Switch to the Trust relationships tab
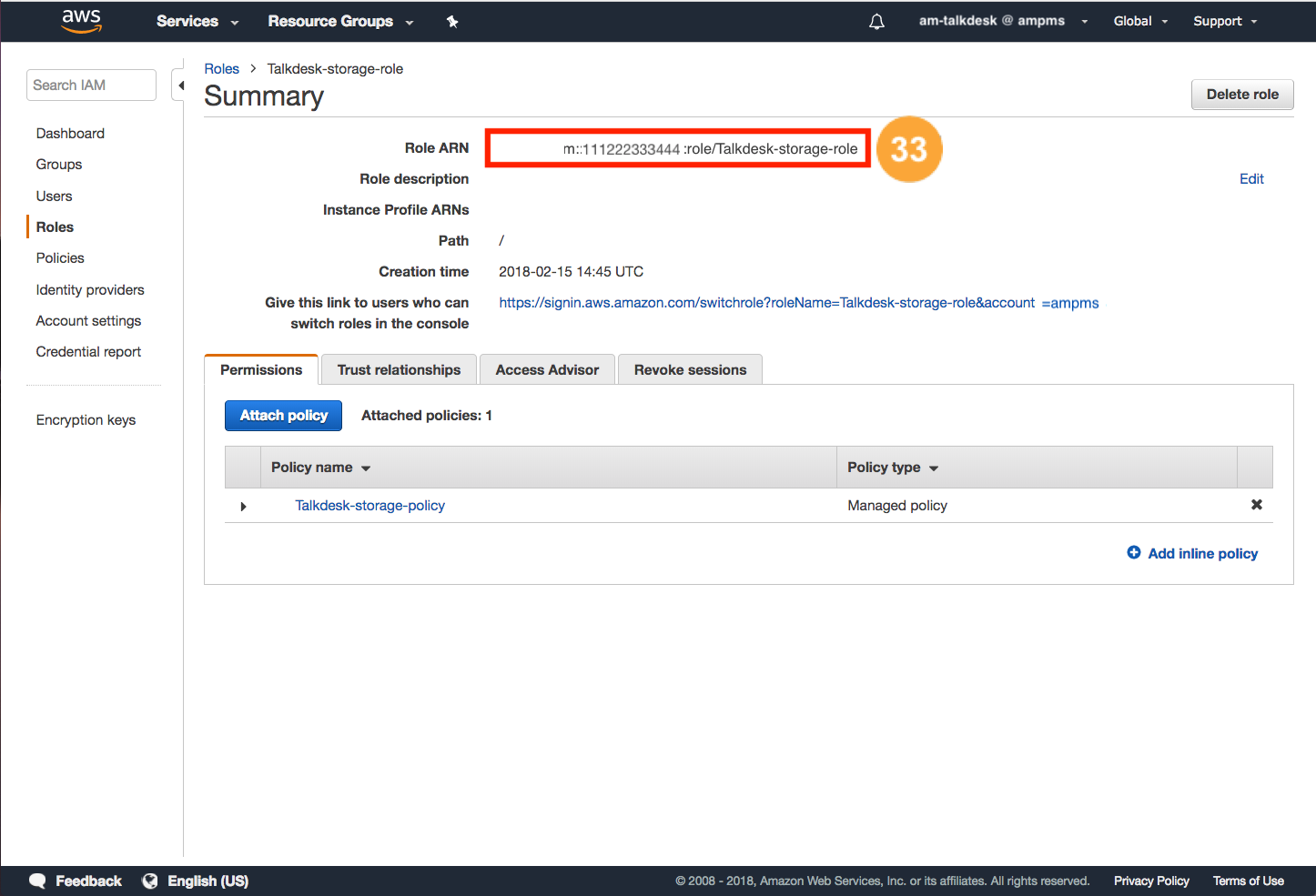Viewport: 1316px width, 896px height. tap(399, 369)
